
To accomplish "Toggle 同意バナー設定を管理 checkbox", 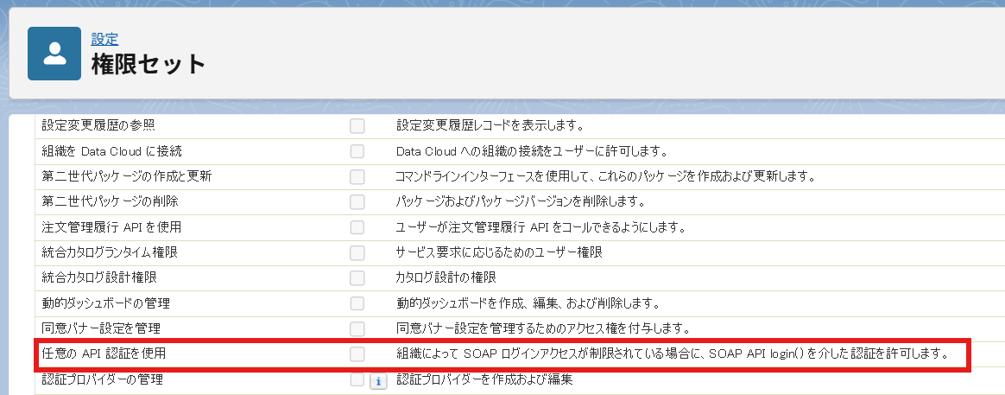I will 357,329.
